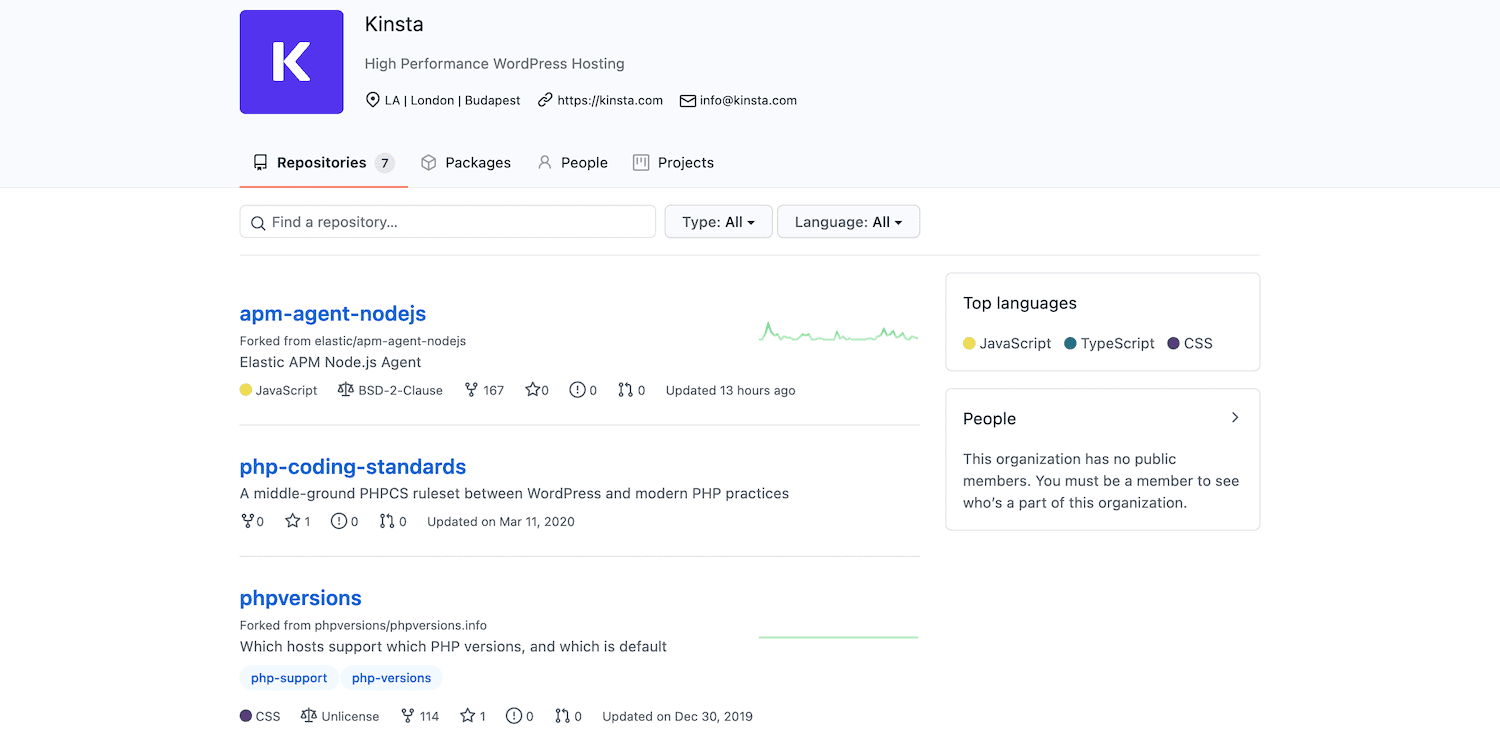Click the JavaScript language color dot

(x=244, y=390)
